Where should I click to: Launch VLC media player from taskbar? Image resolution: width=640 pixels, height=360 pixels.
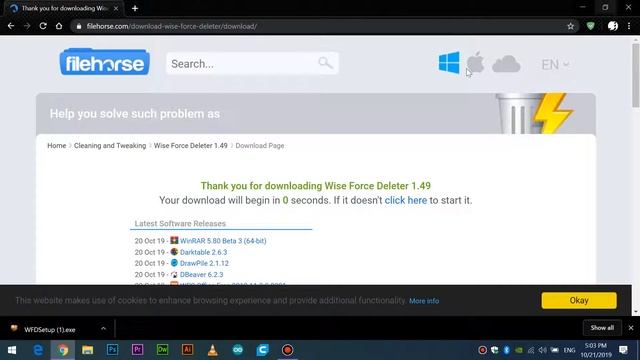coord(213,350)
